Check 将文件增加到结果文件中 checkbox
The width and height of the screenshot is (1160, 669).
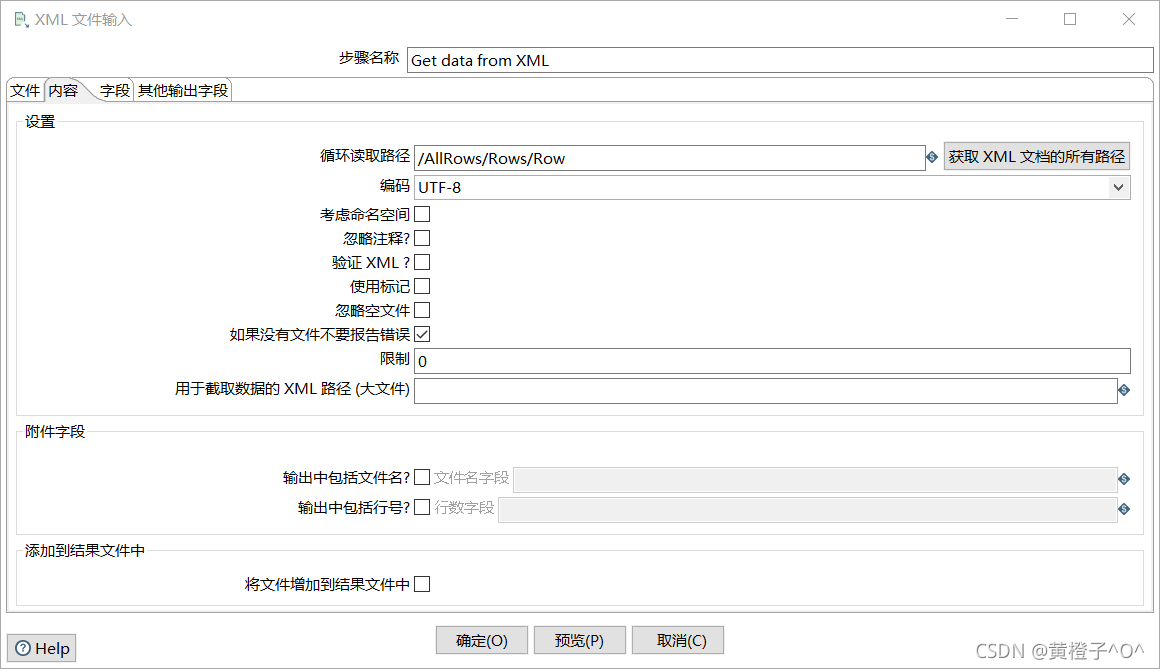coord(422,584)
